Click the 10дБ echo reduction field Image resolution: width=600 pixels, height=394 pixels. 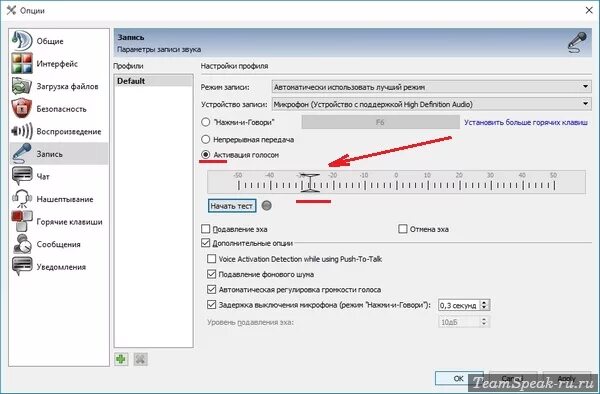[x=459, y=322]
